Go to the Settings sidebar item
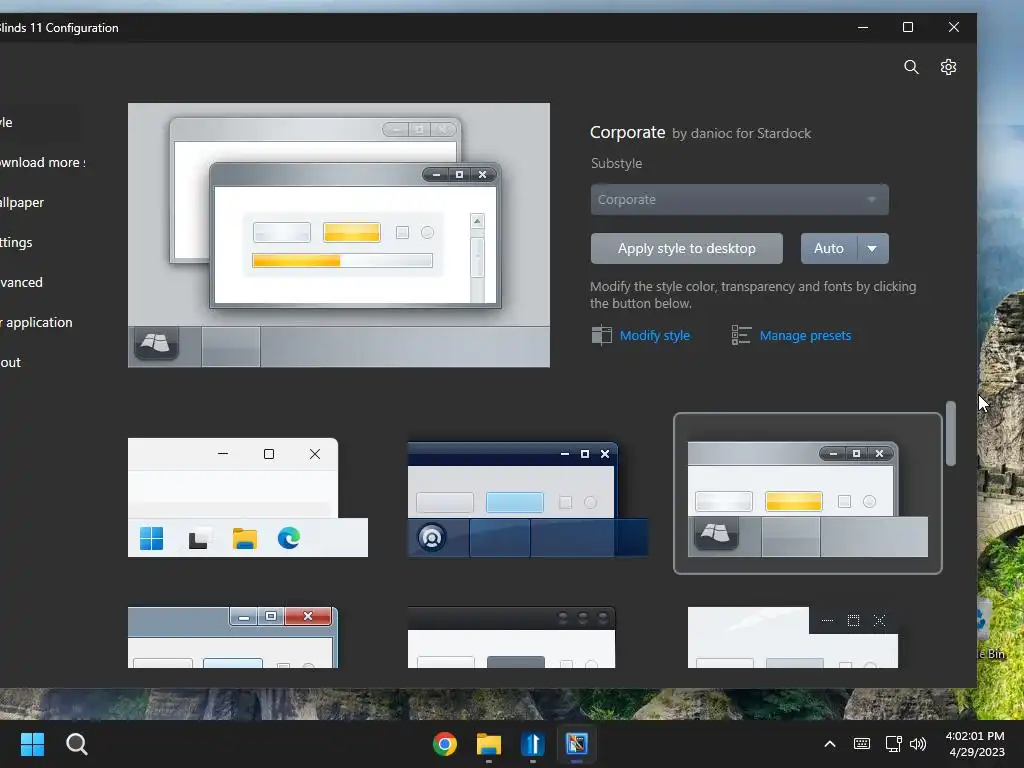 (x=16, y=242)
